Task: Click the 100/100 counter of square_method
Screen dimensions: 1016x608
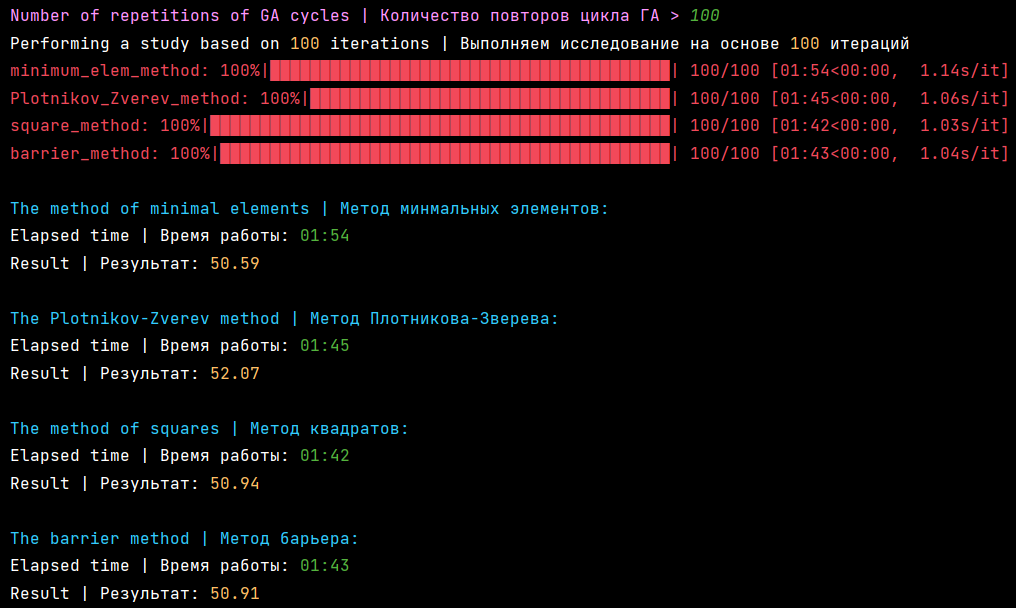Action: pyautogui.click(x=724, y=125)
